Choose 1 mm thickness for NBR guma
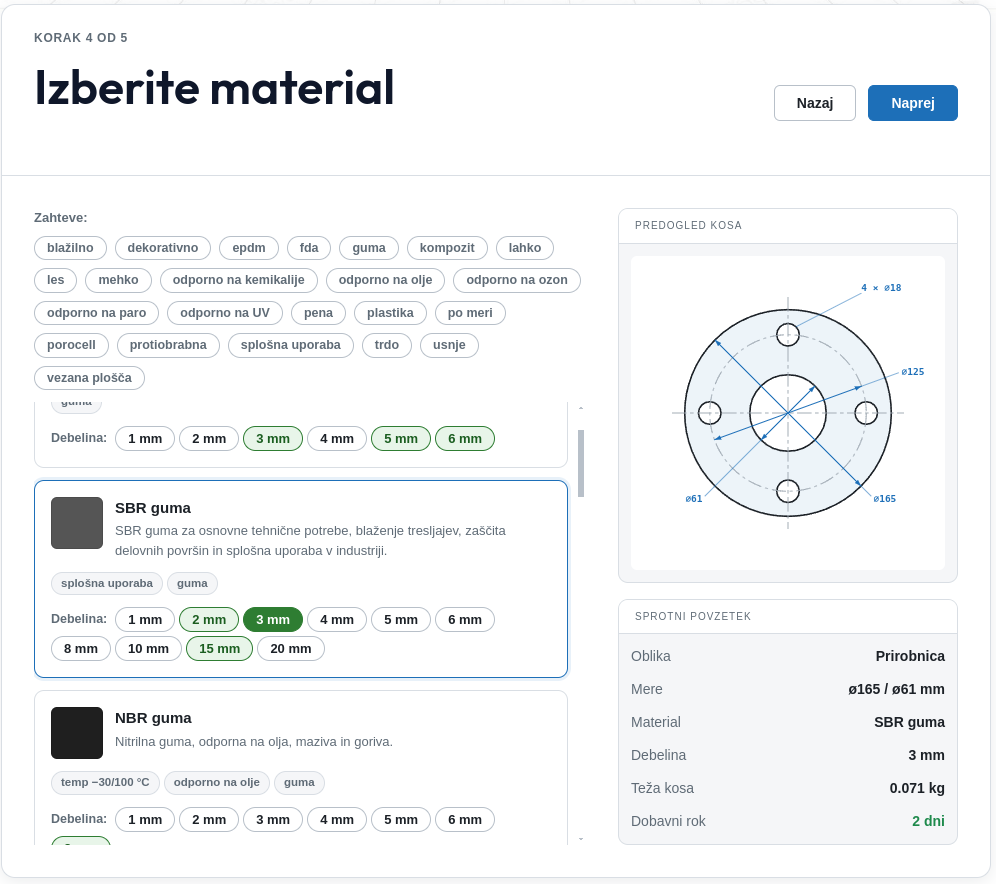 pyautogui.click(x=145, y=819)
